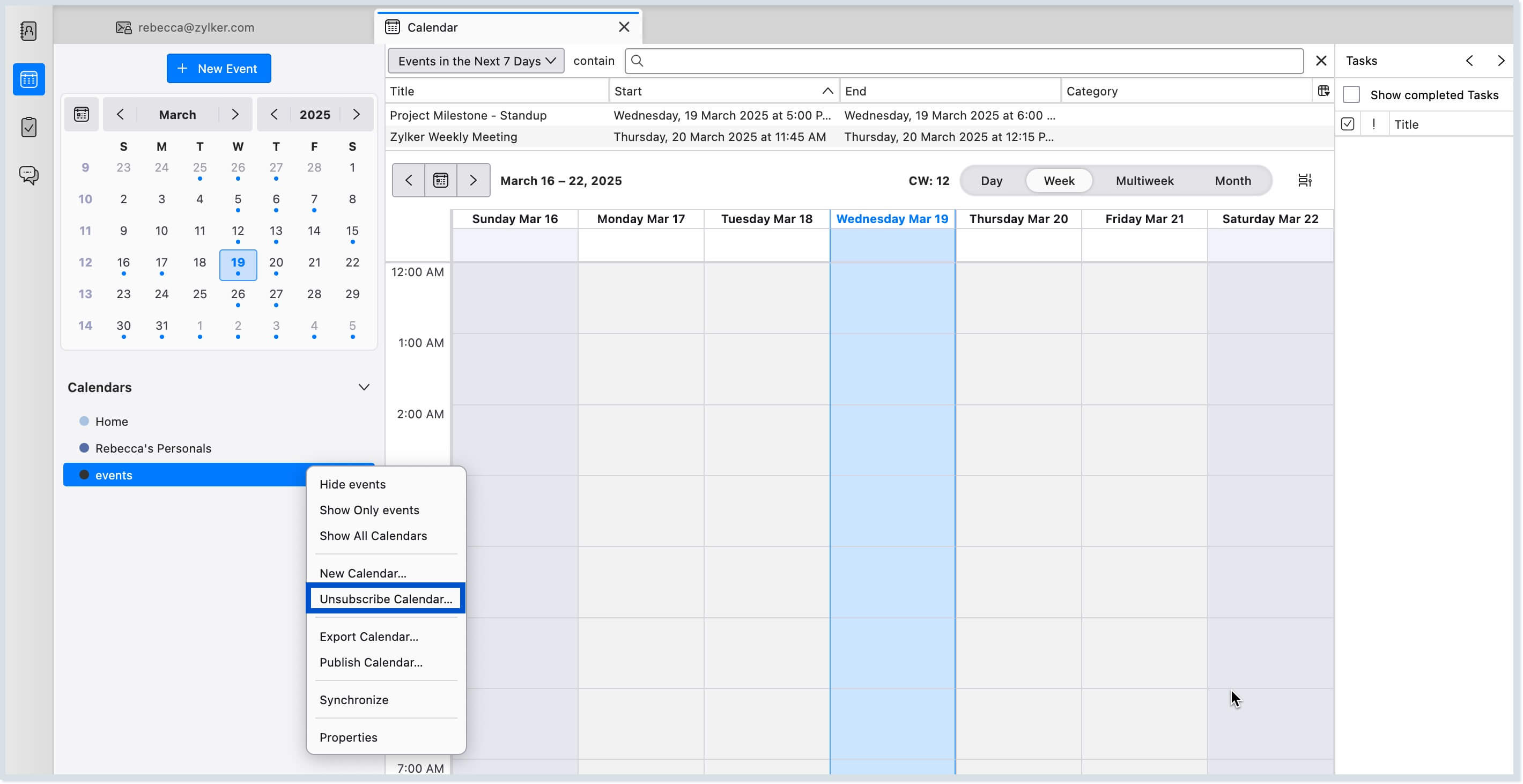Viewport: 1523px width, 784px height.
Task: Switch to Month view
Action: [1233, 180]
